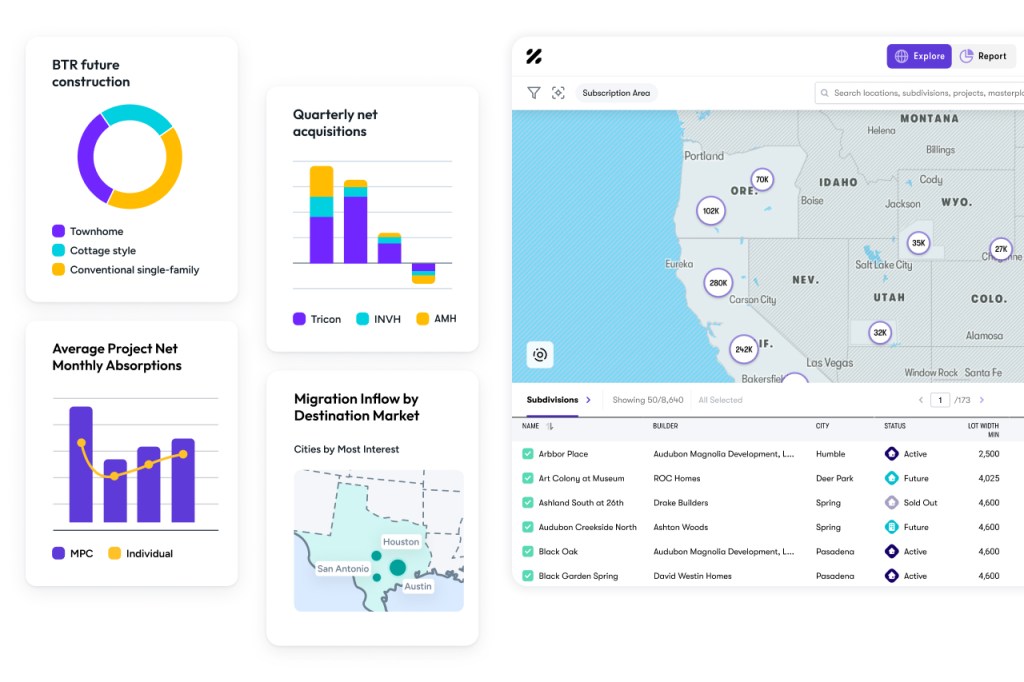Screen dimensions: 1024x682
Task: Open the Report tab
Action: click(x=983, y=56)
